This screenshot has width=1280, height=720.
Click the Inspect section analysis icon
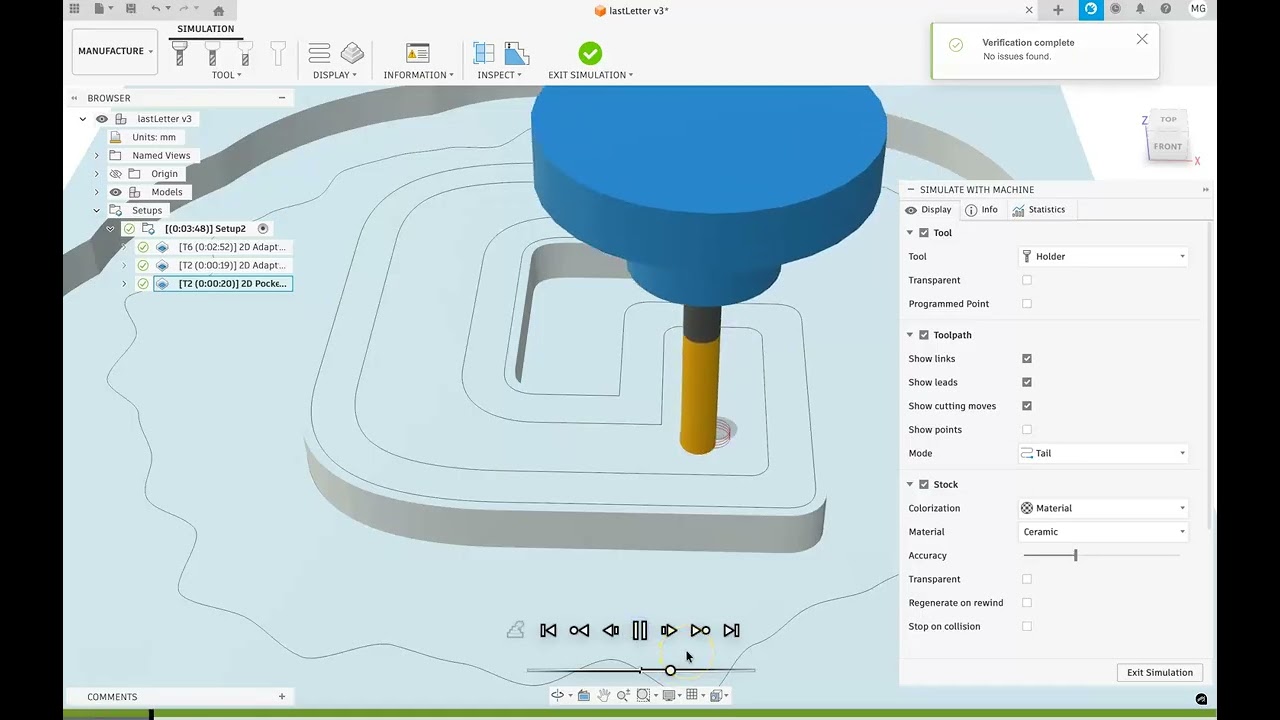click(x=516, y=53)
